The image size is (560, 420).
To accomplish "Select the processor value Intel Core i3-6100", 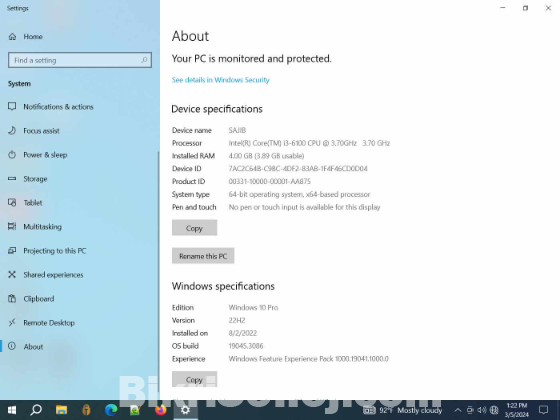I will pos(309,143).
